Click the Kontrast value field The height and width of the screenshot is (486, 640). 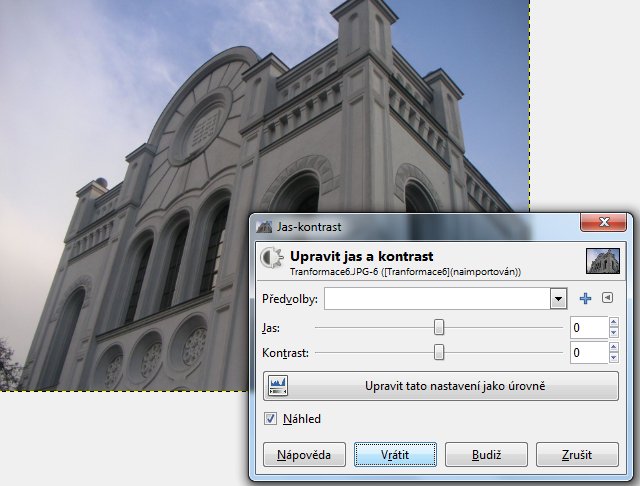(589, 353)
